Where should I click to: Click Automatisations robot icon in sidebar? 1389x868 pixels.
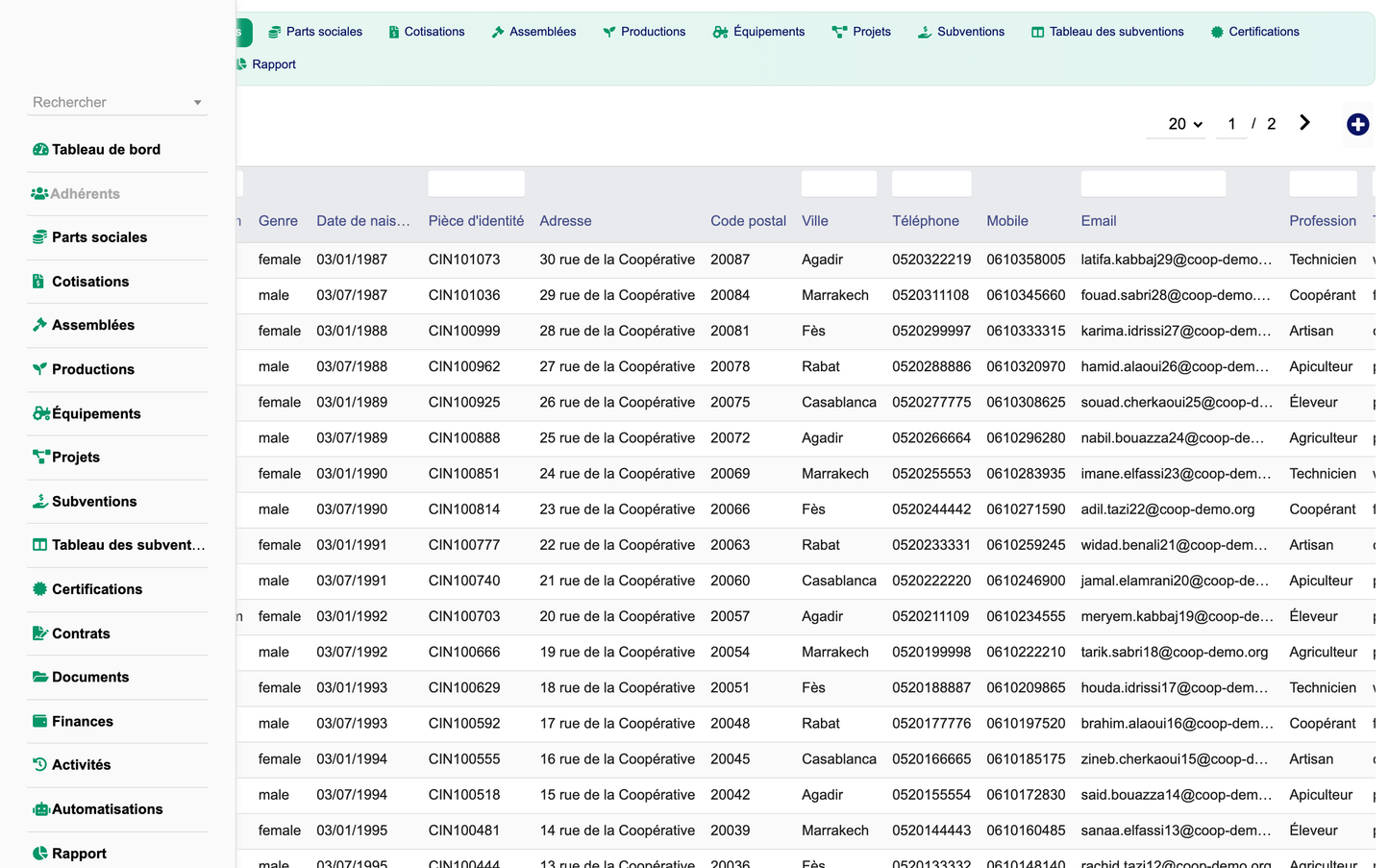point(41,809)
